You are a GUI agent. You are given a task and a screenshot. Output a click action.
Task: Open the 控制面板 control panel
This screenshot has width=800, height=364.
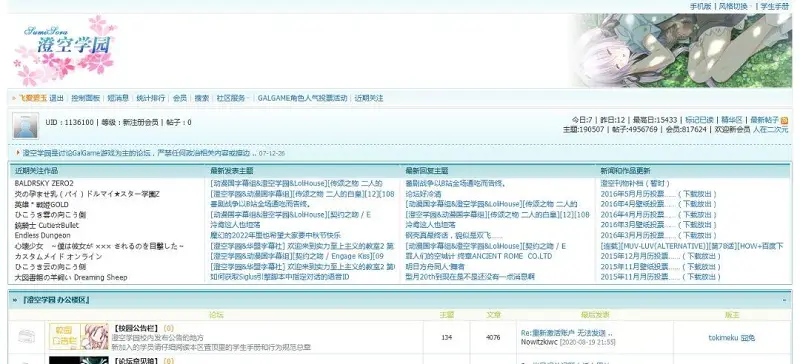pyautogui.click(x=86, y=98)
